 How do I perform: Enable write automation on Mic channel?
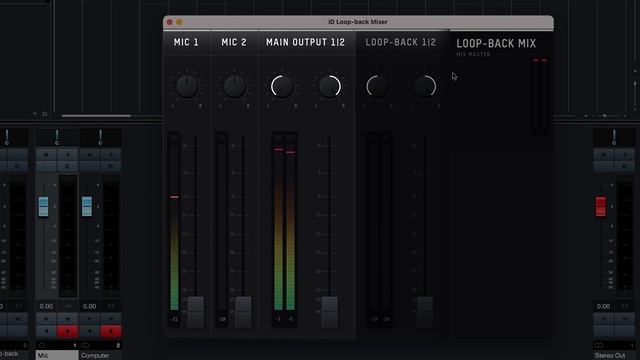67,318
